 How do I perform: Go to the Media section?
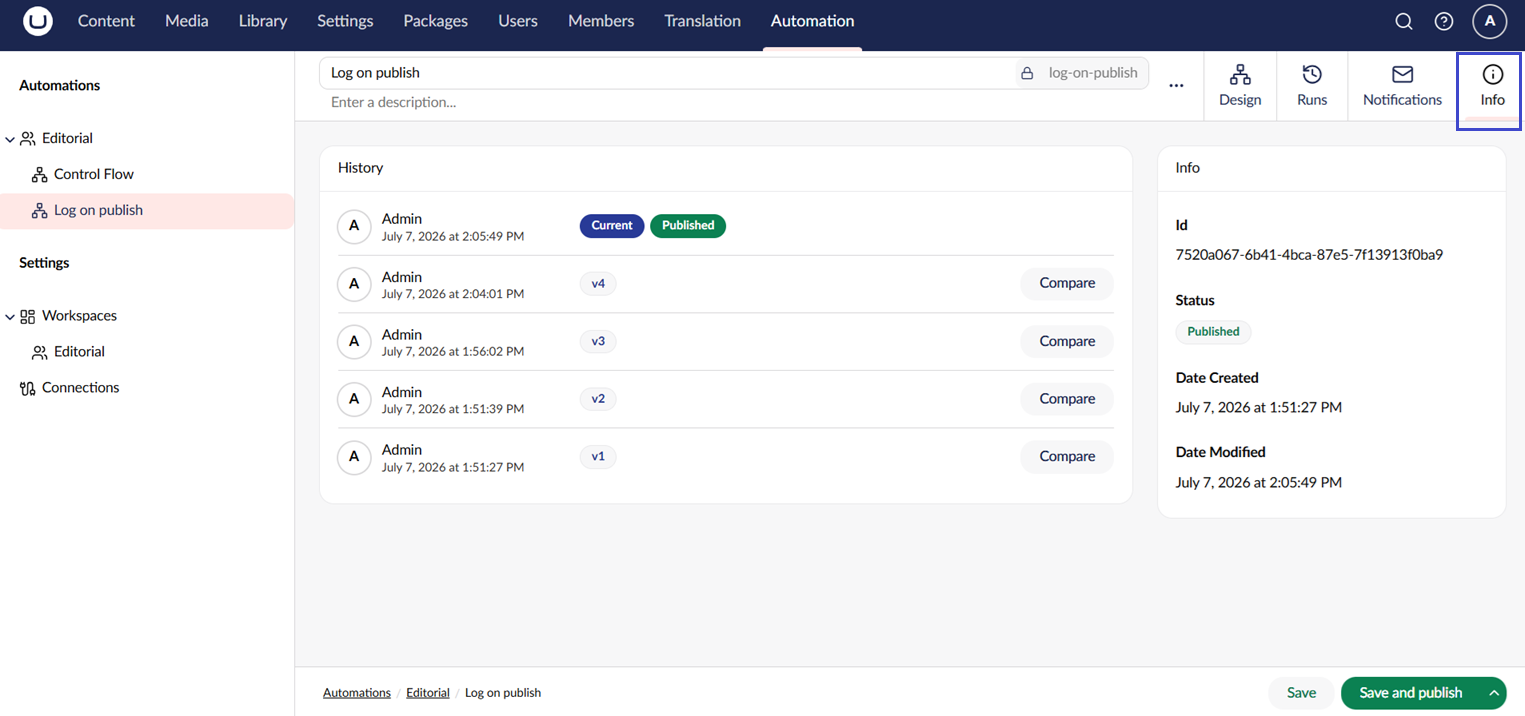click(x=187, y=21)
